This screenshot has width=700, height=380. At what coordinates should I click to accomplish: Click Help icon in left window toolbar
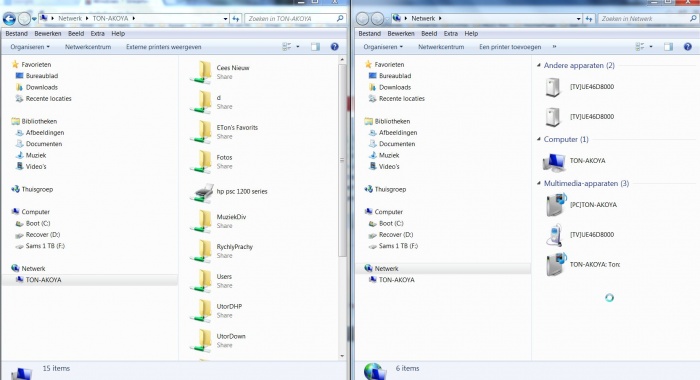coord(334,47)
